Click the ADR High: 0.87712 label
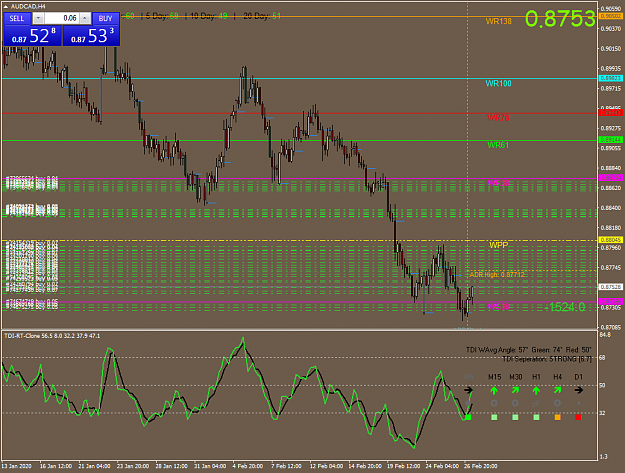This screenshot has width=625, height=473. (497, 275)
